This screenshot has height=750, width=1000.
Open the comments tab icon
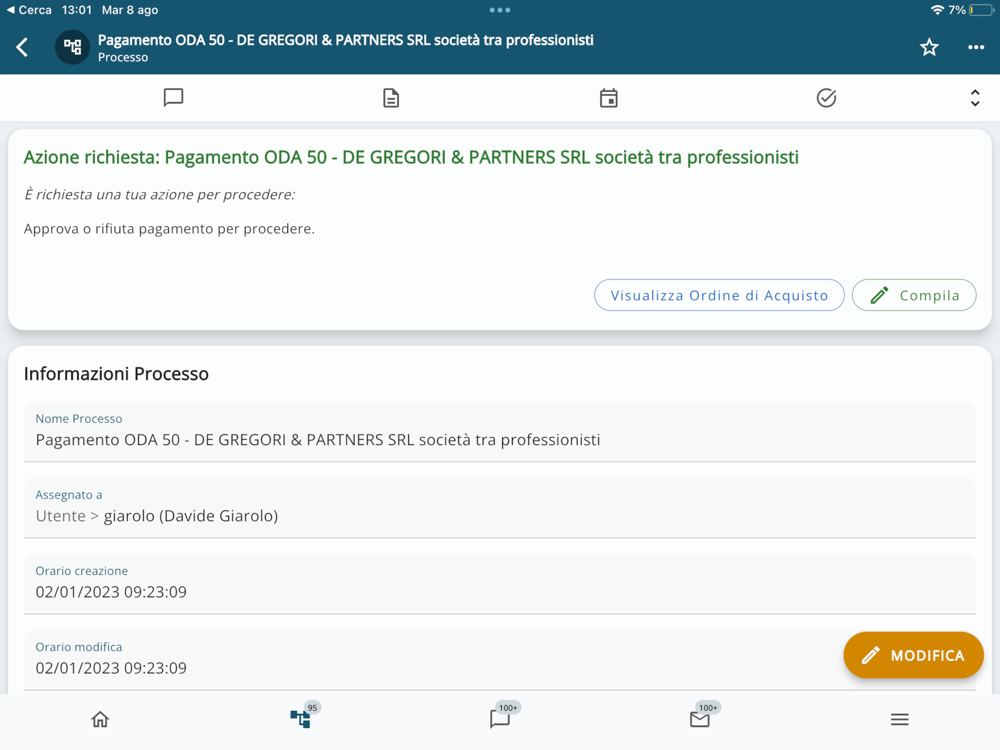point(173,98)
